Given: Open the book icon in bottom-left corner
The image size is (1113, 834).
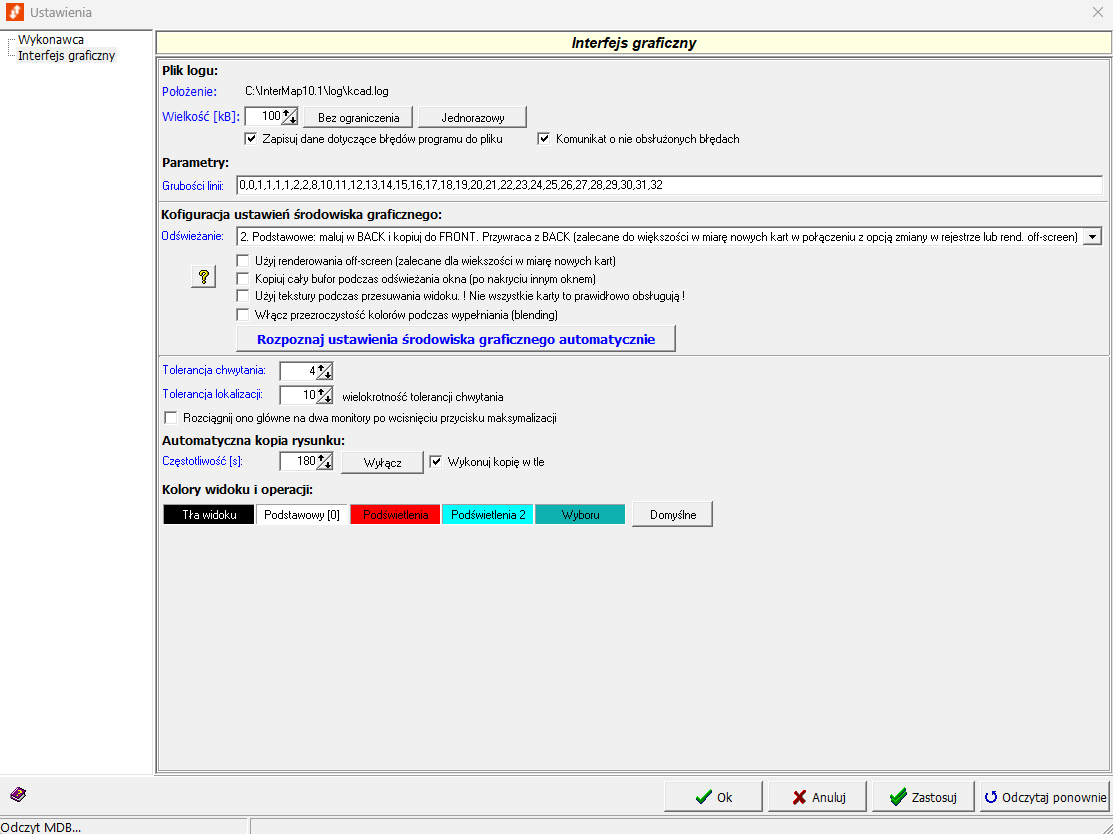Looking at the screenshot, I should [x=18, y=795].
